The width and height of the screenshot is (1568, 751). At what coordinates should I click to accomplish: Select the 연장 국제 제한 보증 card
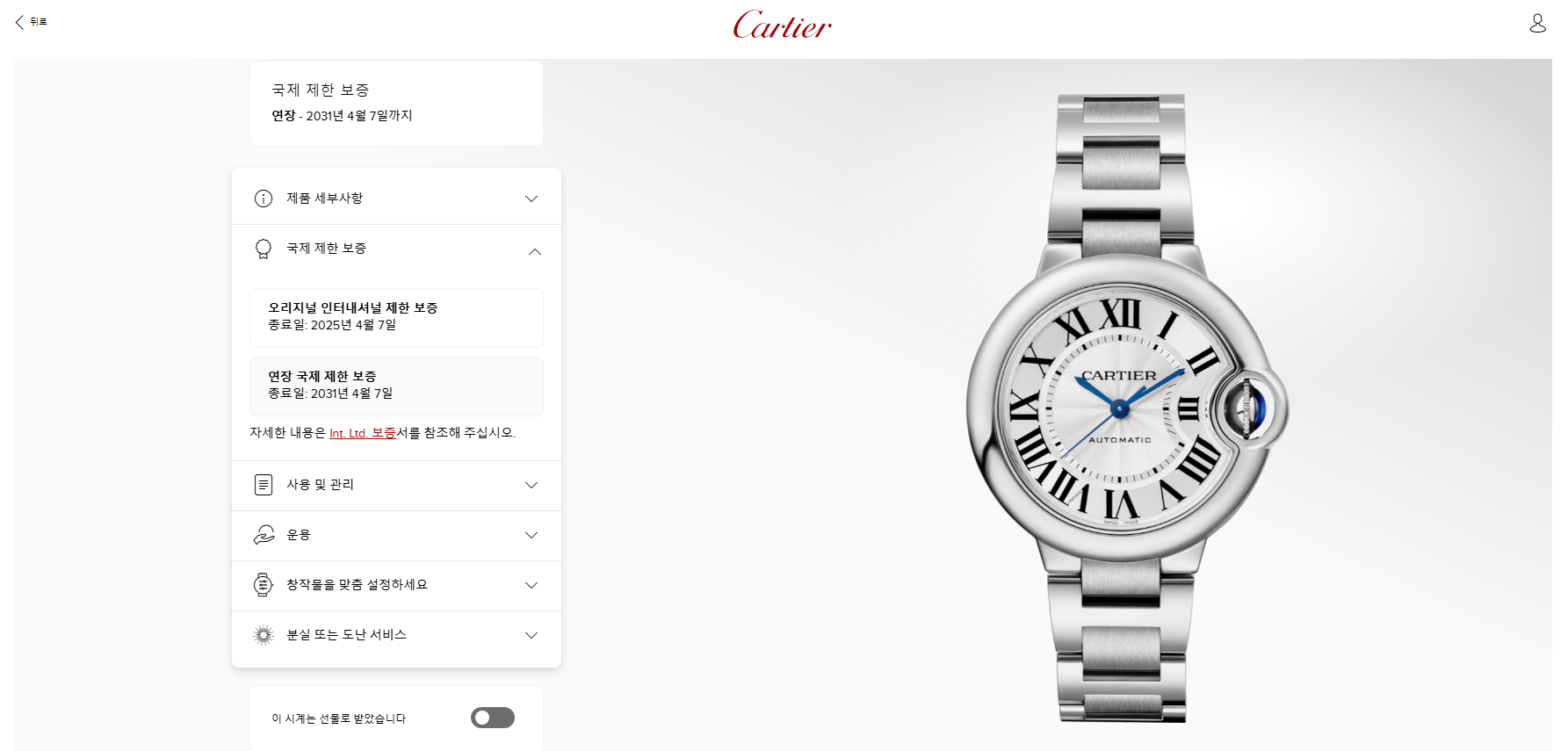[396, 386]
